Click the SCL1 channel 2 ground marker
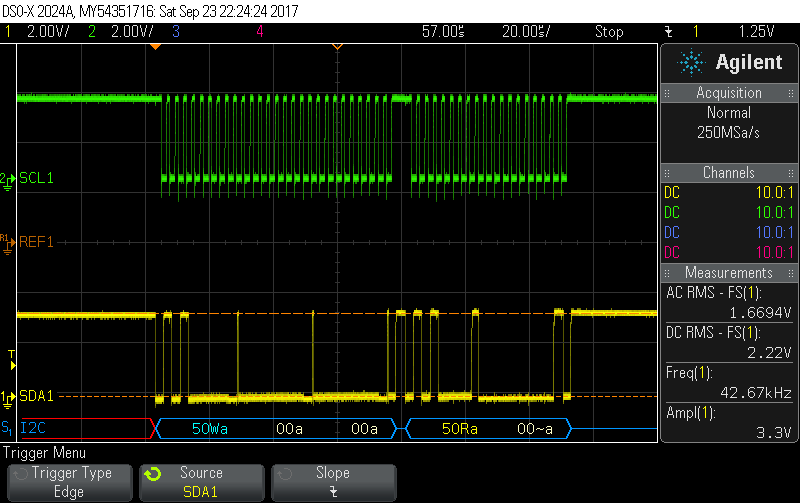This screenshot has width=800, height=503. [x=7, y=181]
